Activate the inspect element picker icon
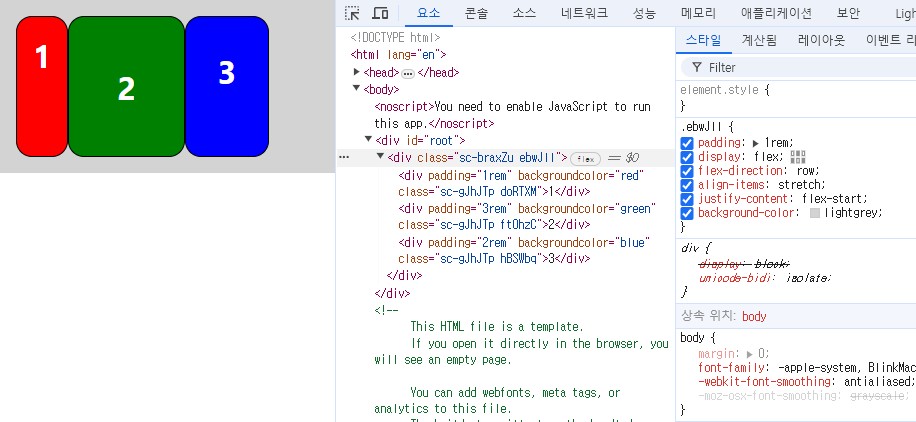The image size is (916, 422). coord(352,13)
